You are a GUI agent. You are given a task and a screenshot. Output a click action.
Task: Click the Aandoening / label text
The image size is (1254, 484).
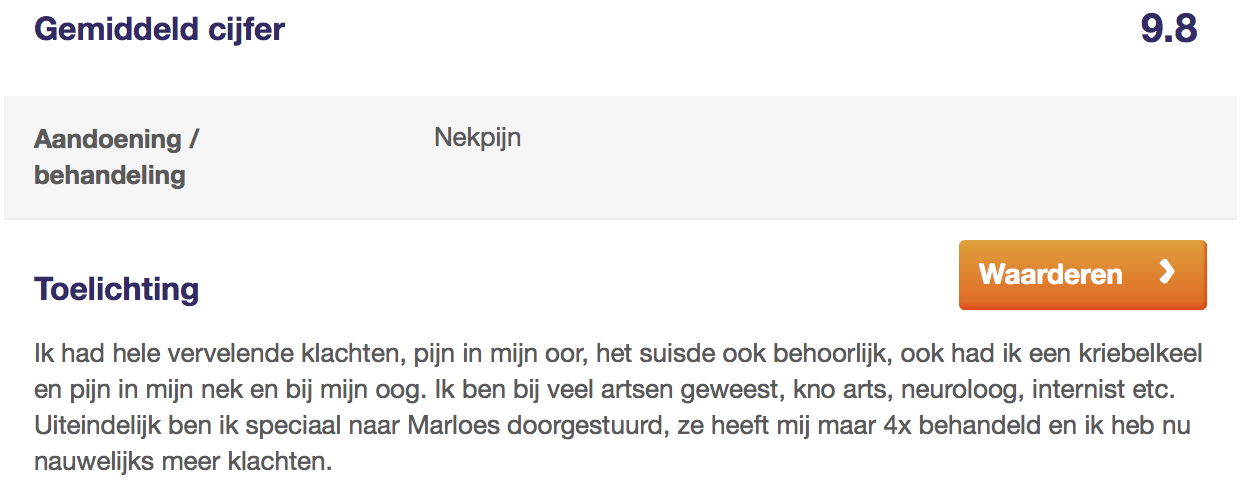[x=117, y=138]
